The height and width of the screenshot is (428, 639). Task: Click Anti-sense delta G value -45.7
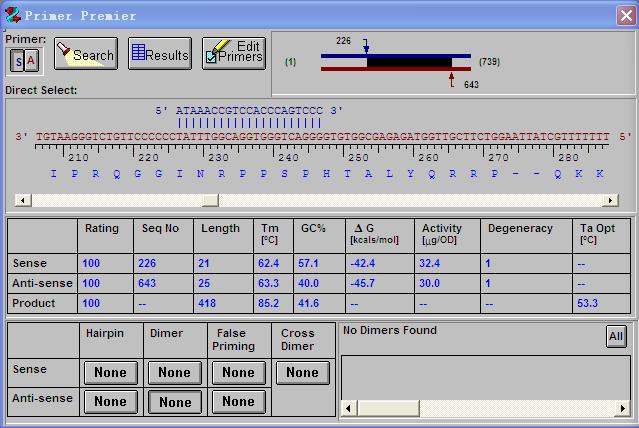363,283
